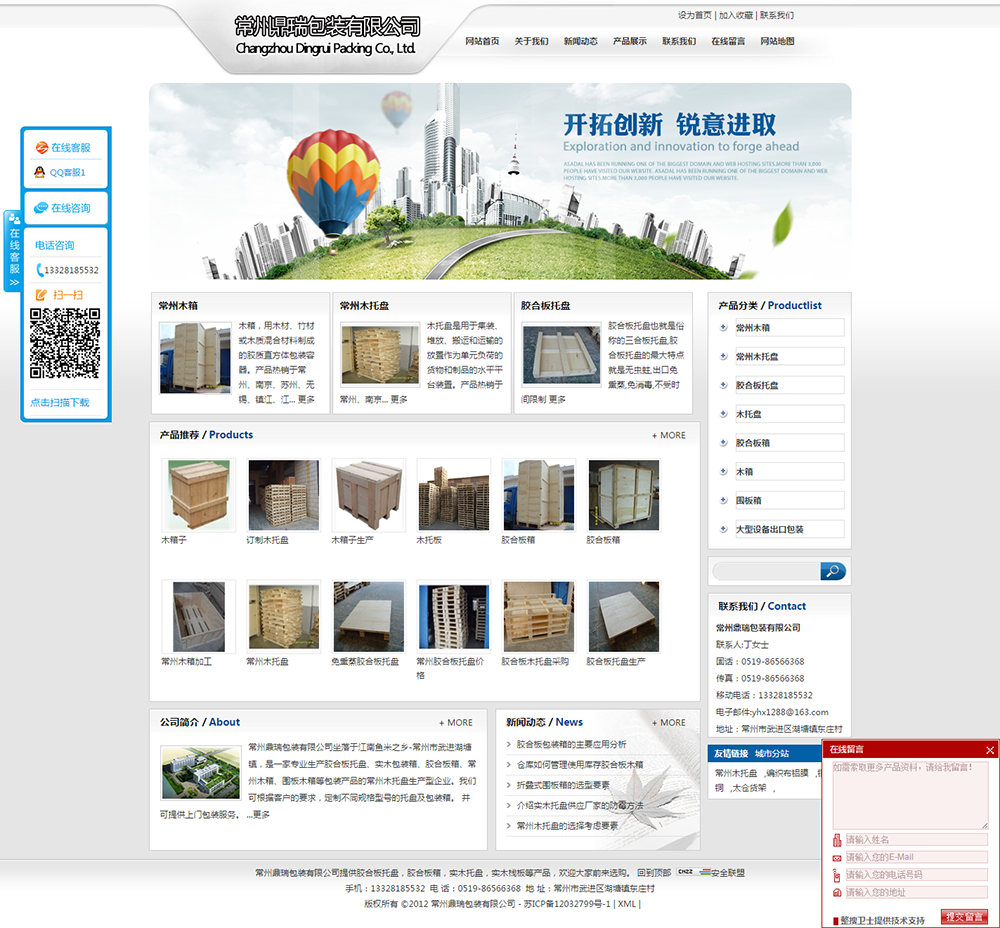Close the 在线留言 message popup

990,749
